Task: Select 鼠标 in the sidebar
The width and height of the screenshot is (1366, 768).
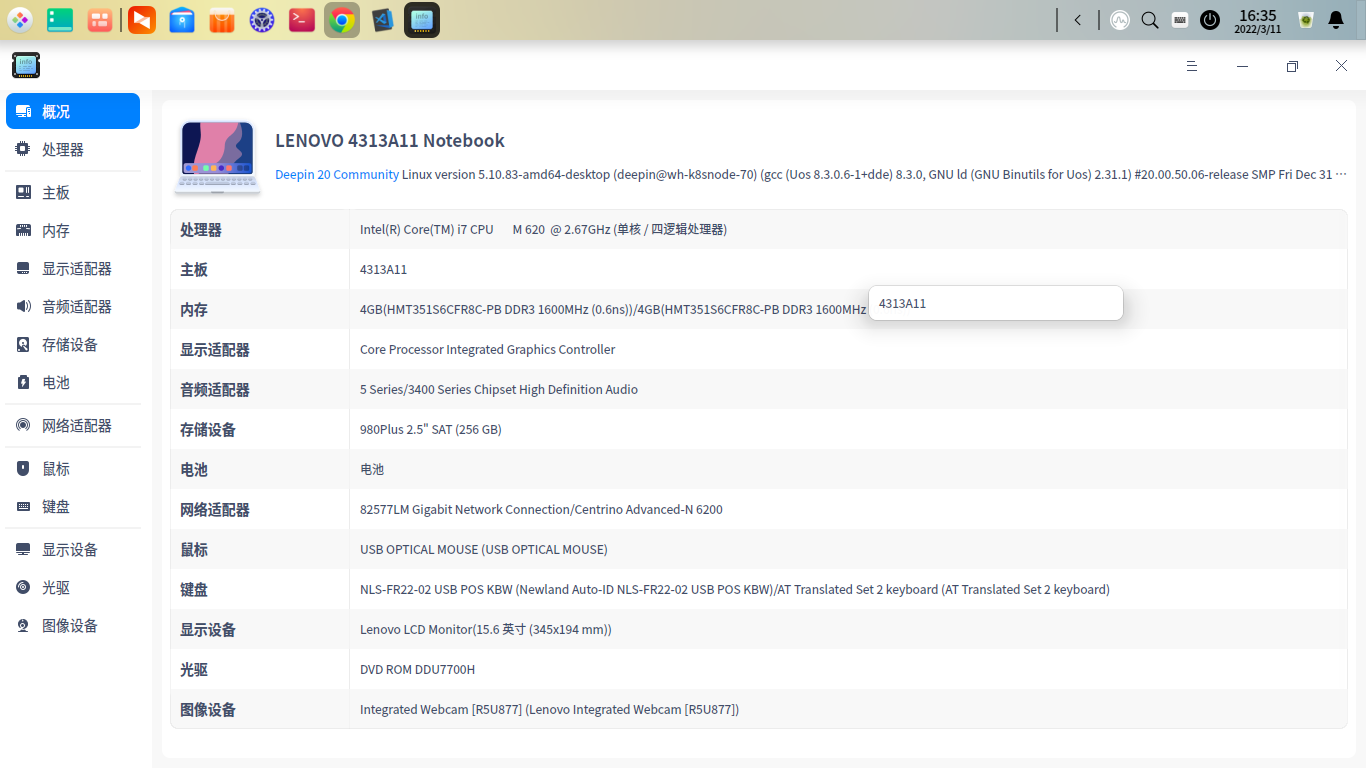Action: point(73,468)
